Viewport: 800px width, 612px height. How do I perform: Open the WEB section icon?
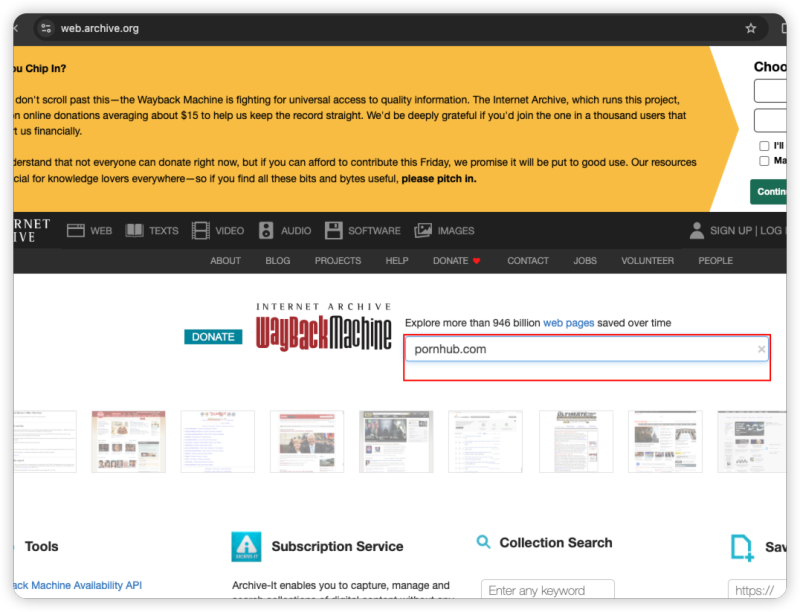76,231
